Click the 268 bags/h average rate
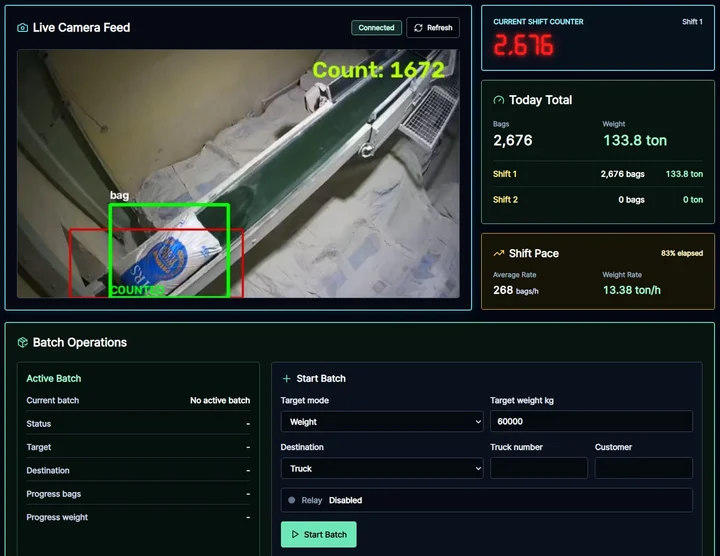Screen dimensions: 720x556 point(516,290)
